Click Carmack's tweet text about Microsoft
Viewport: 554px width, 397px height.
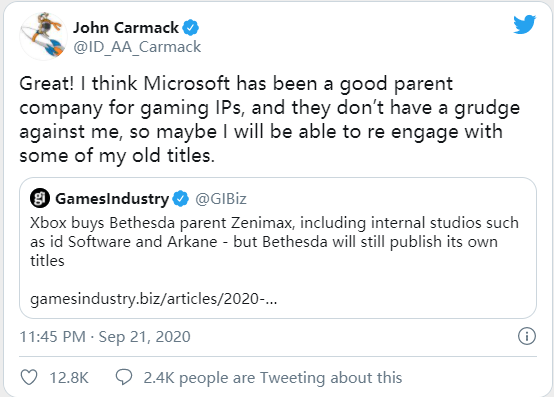(269, 119)
